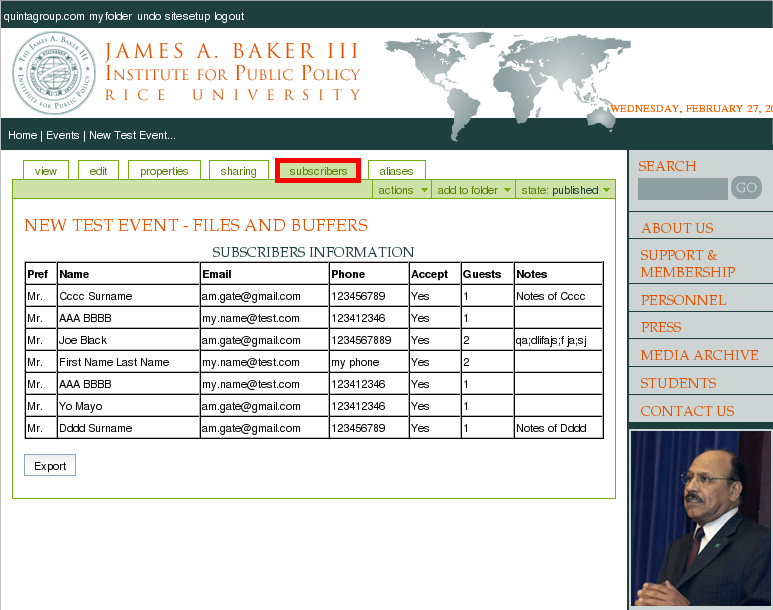Screen dimensions: 773x610
Task: Expand the state: published dropdown
Action: [x=565, y=190]
